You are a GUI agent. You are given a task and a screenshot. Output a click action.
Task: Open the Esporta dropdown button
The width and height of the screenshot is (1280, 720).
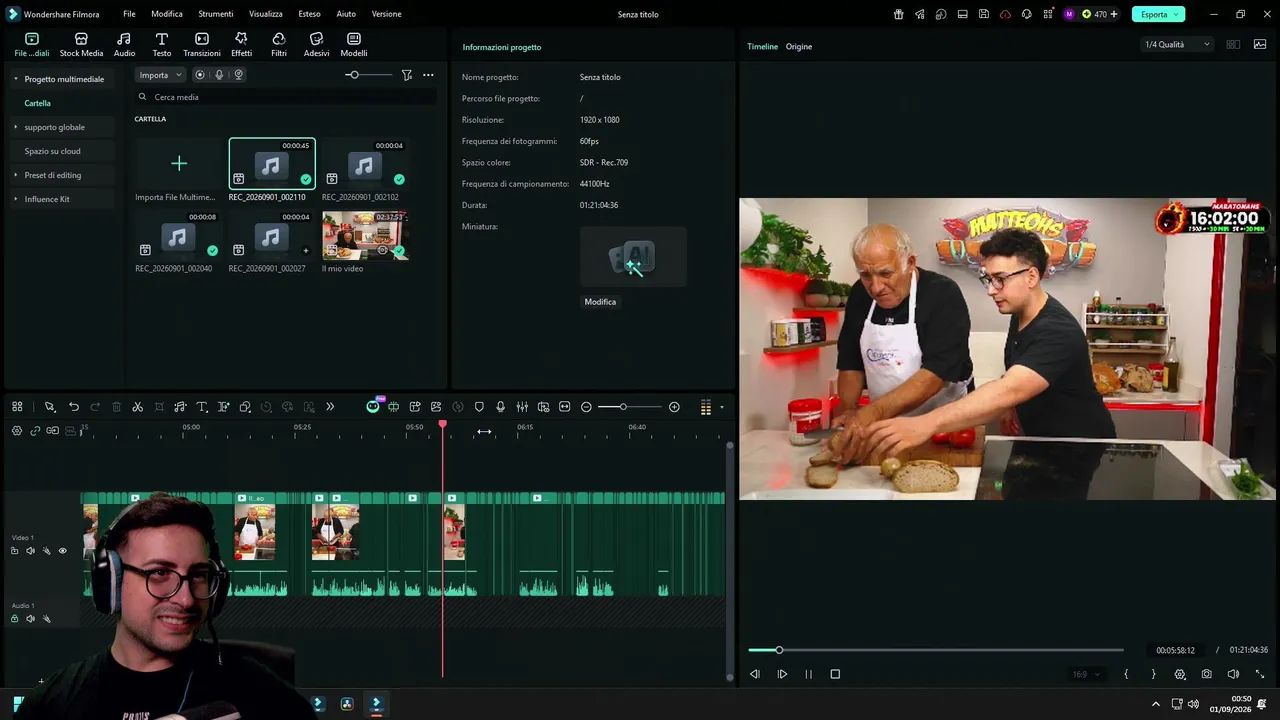(x=1158, y=14)
